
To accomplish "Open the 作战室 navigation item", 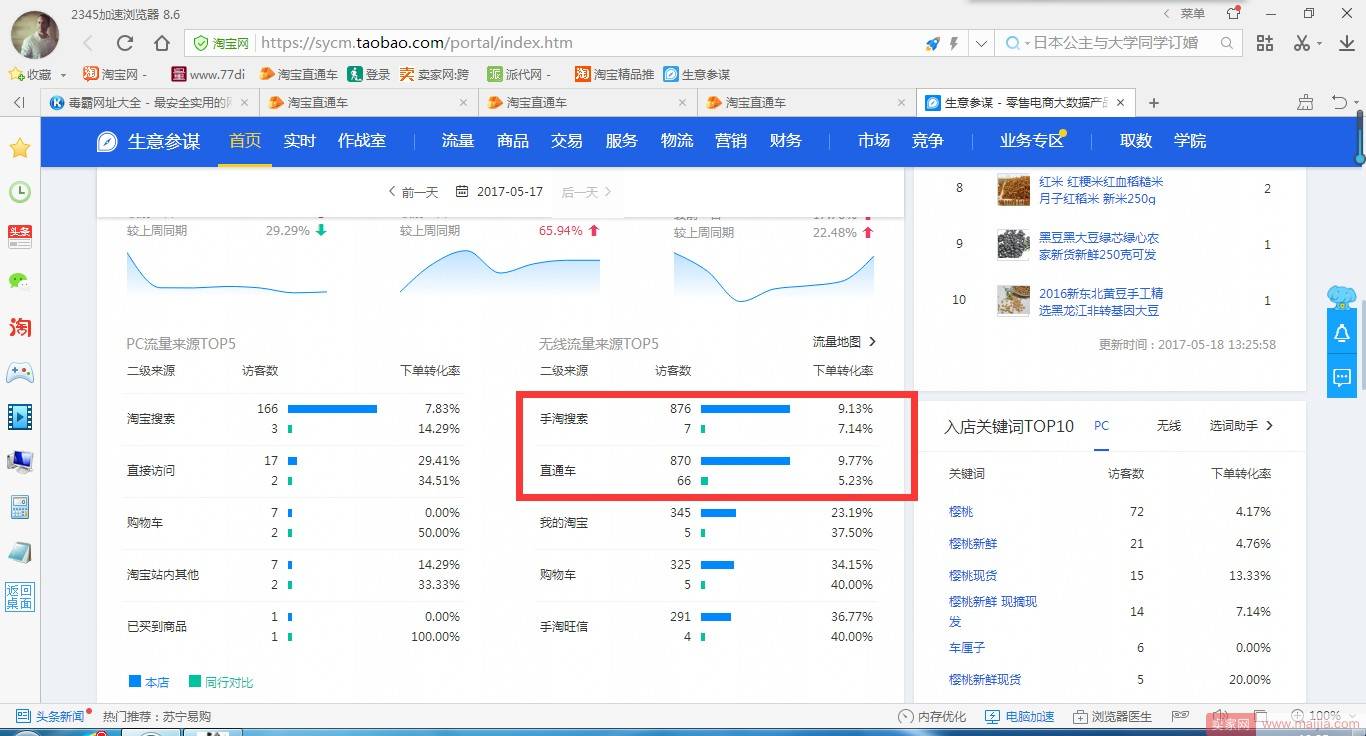I will 362,141.
